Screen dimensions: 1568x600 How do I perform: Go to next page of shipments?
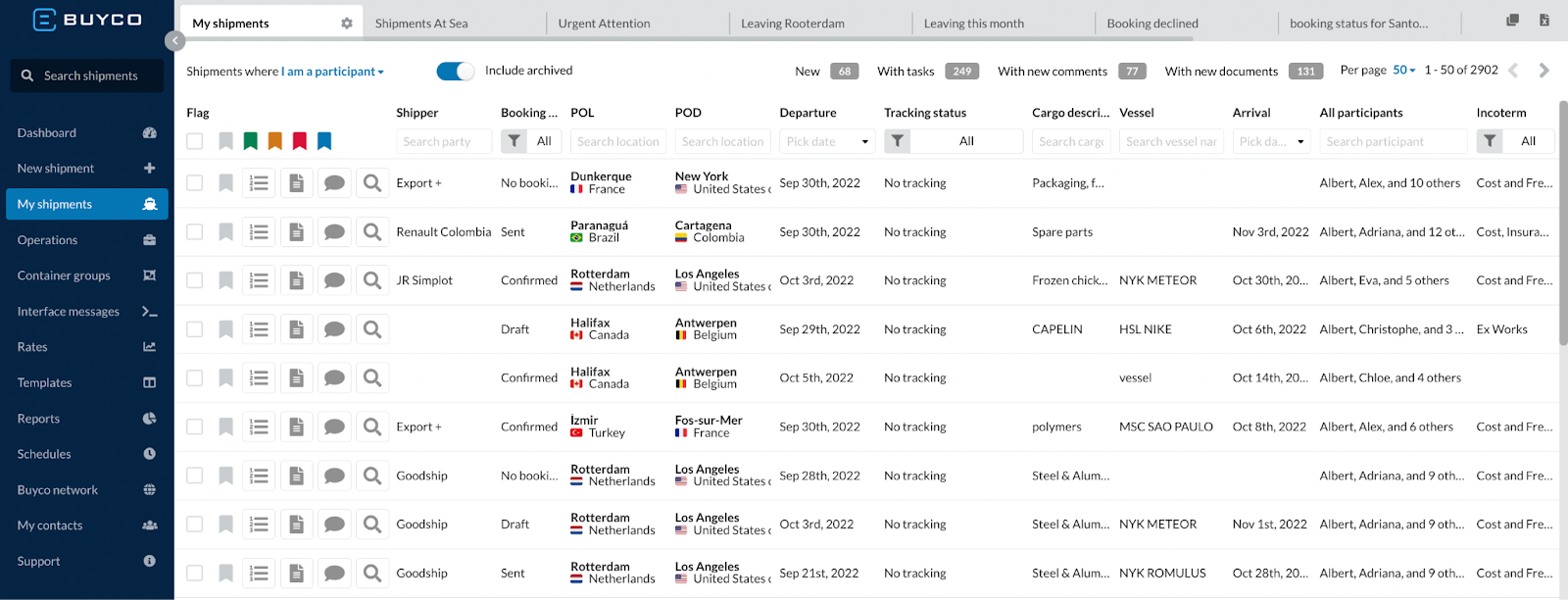coord(1544,71)
